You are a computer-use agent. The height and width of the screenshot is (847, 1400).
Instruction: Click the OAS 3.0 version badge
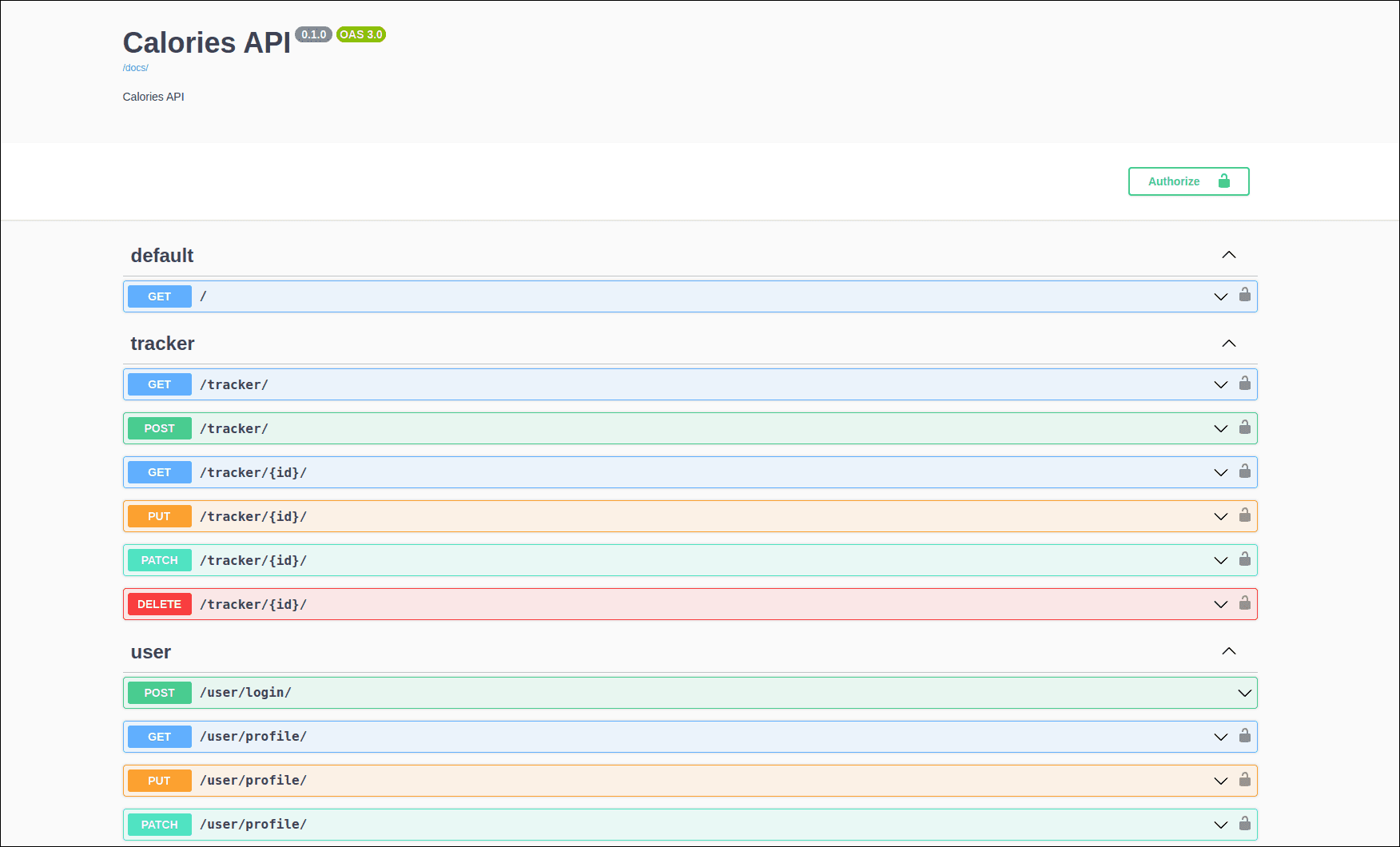coord(361,34)
